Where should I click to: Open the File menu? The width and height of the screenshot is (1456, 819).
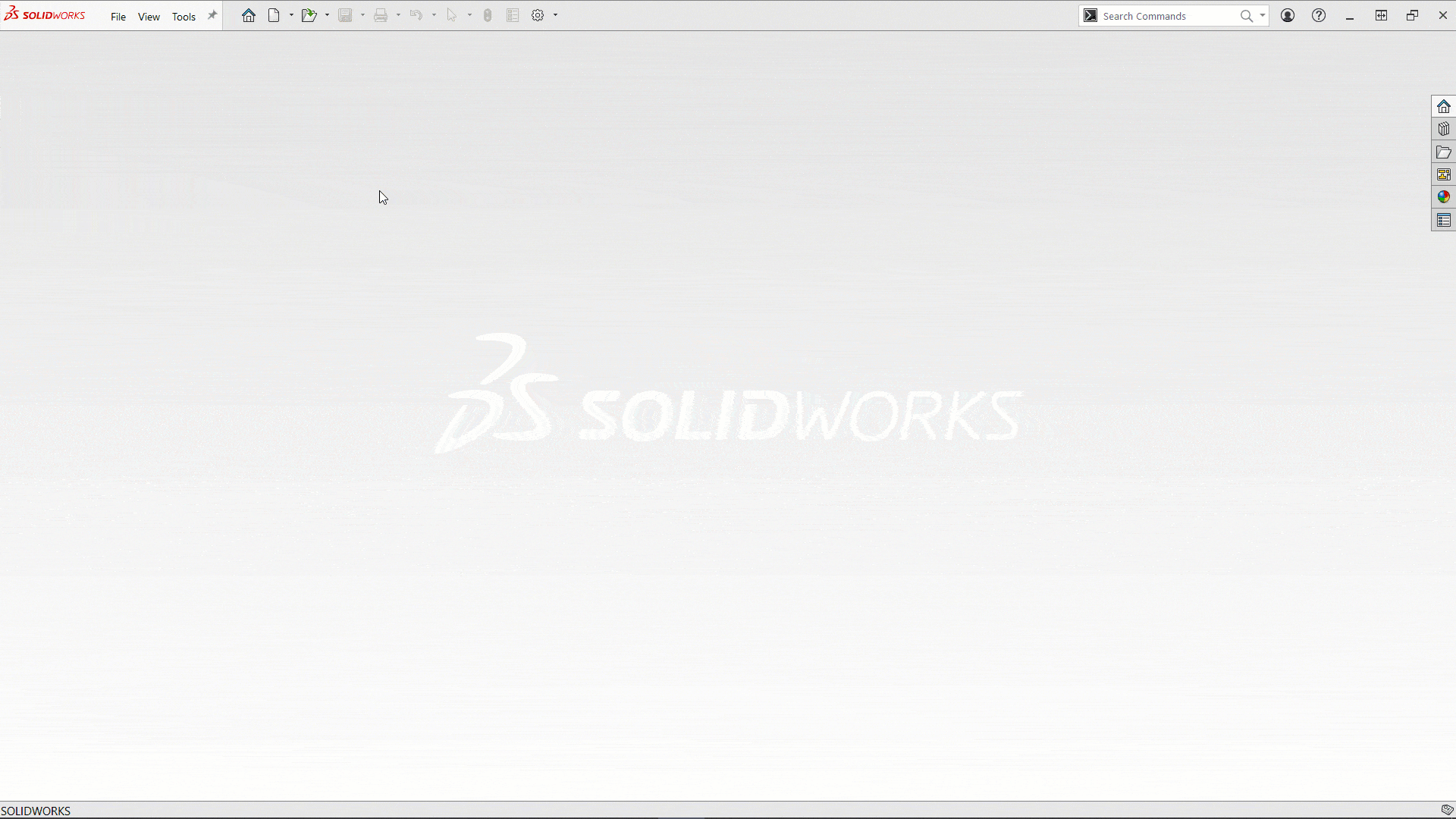[x=118, y=15]
